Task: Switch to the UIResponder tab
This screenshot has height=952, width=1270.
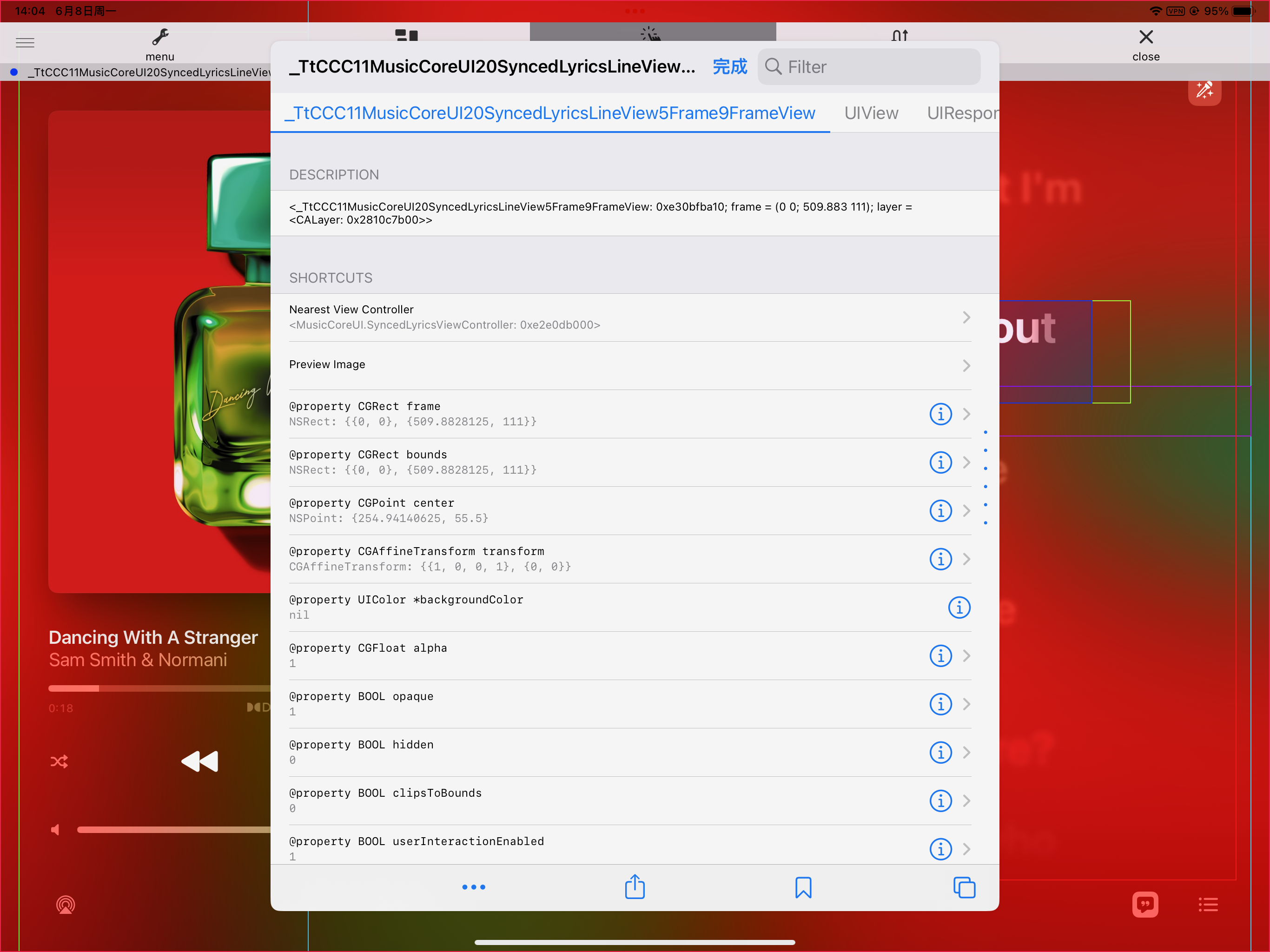Action: click(963, 113)
